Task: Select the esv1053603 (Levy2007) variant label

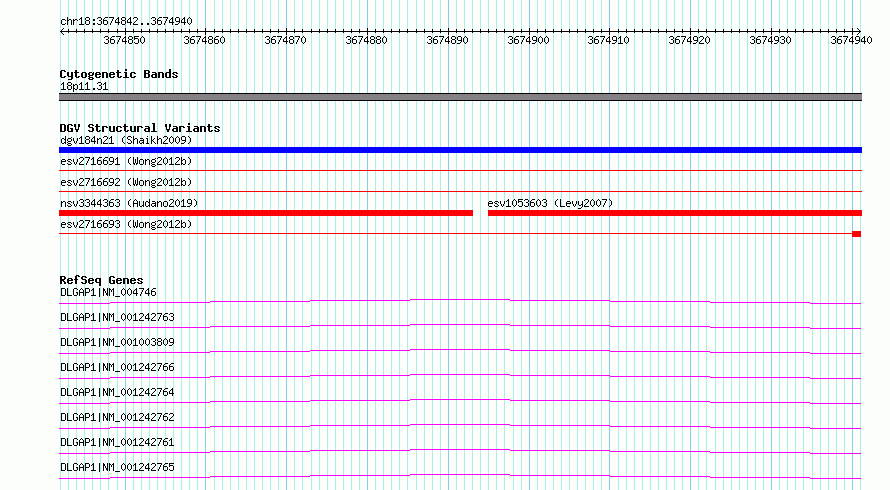Action: [550, 203]
